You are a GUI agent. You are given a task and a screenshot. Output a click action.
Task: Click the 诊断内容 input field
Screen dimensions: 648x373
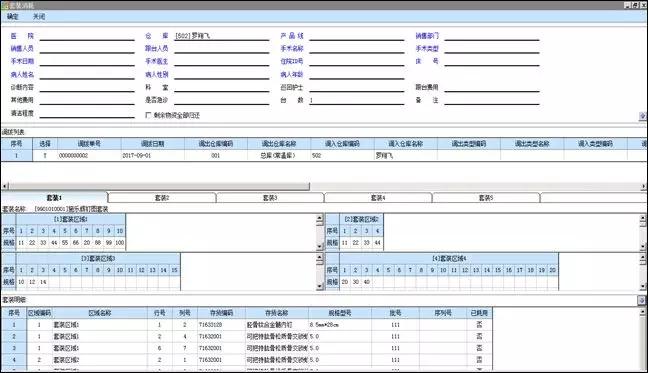[x=87, y=87]
